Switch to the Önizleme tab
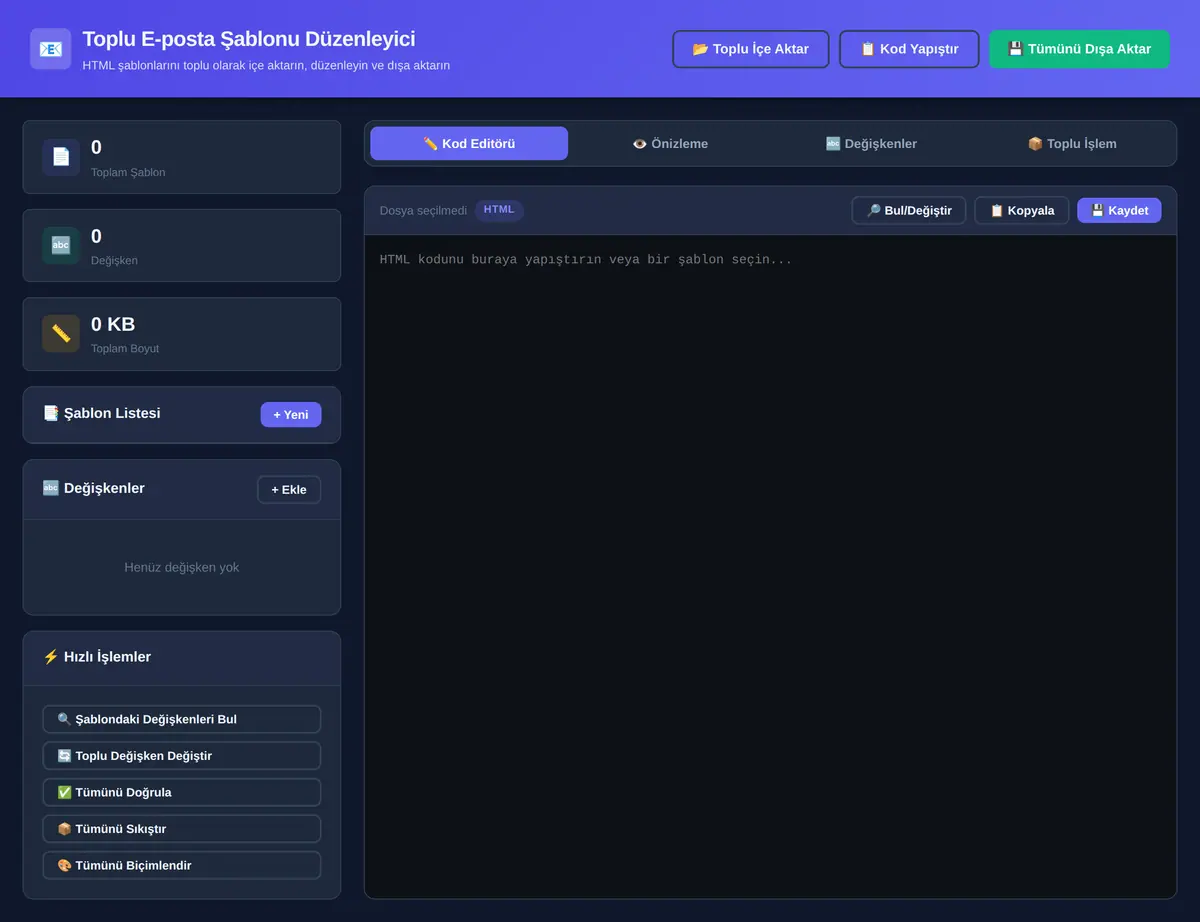This screenshot has height=922, width=1200. click(x=670, y=143)
